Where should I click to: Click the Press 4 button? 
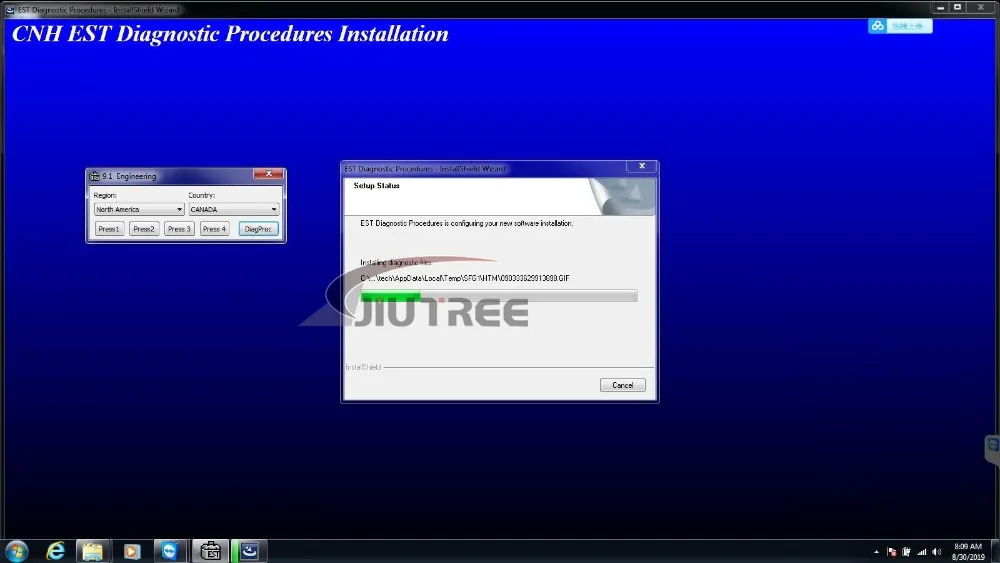click(214, 229)
